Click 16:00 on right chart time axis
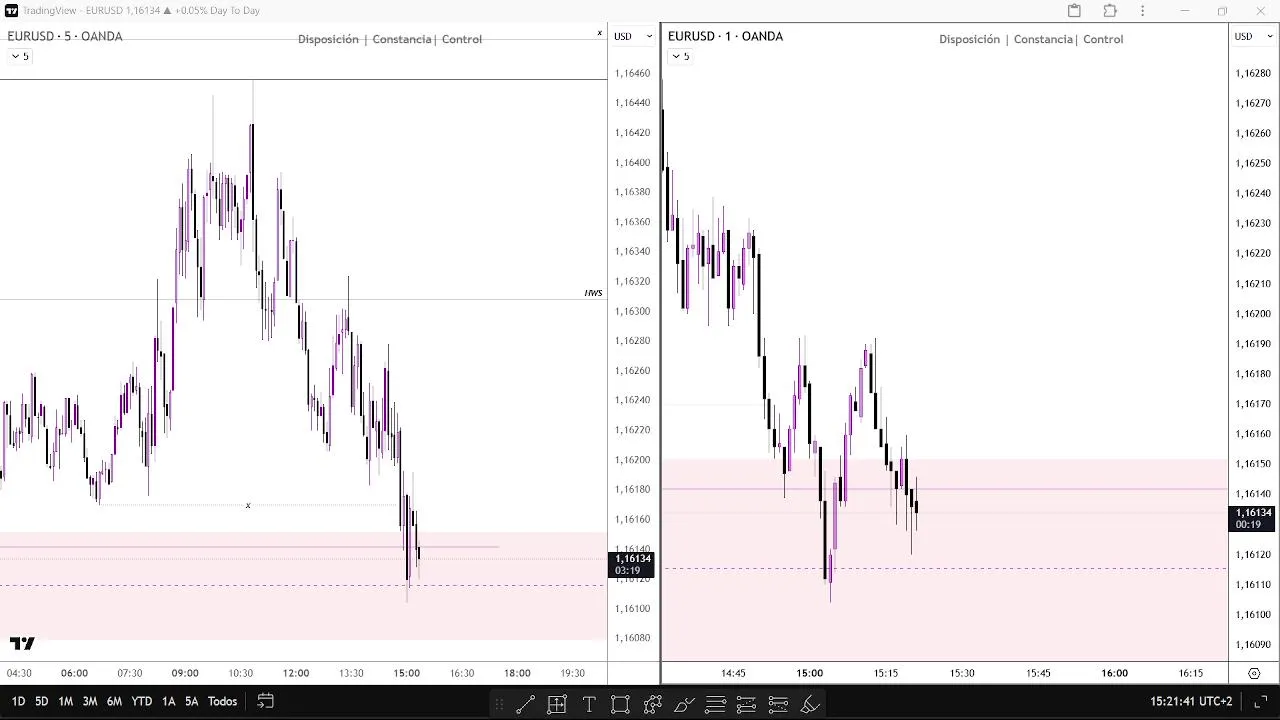Image resolution: width=1280 pixels, height=720 pixels. tap(1115, 673)
